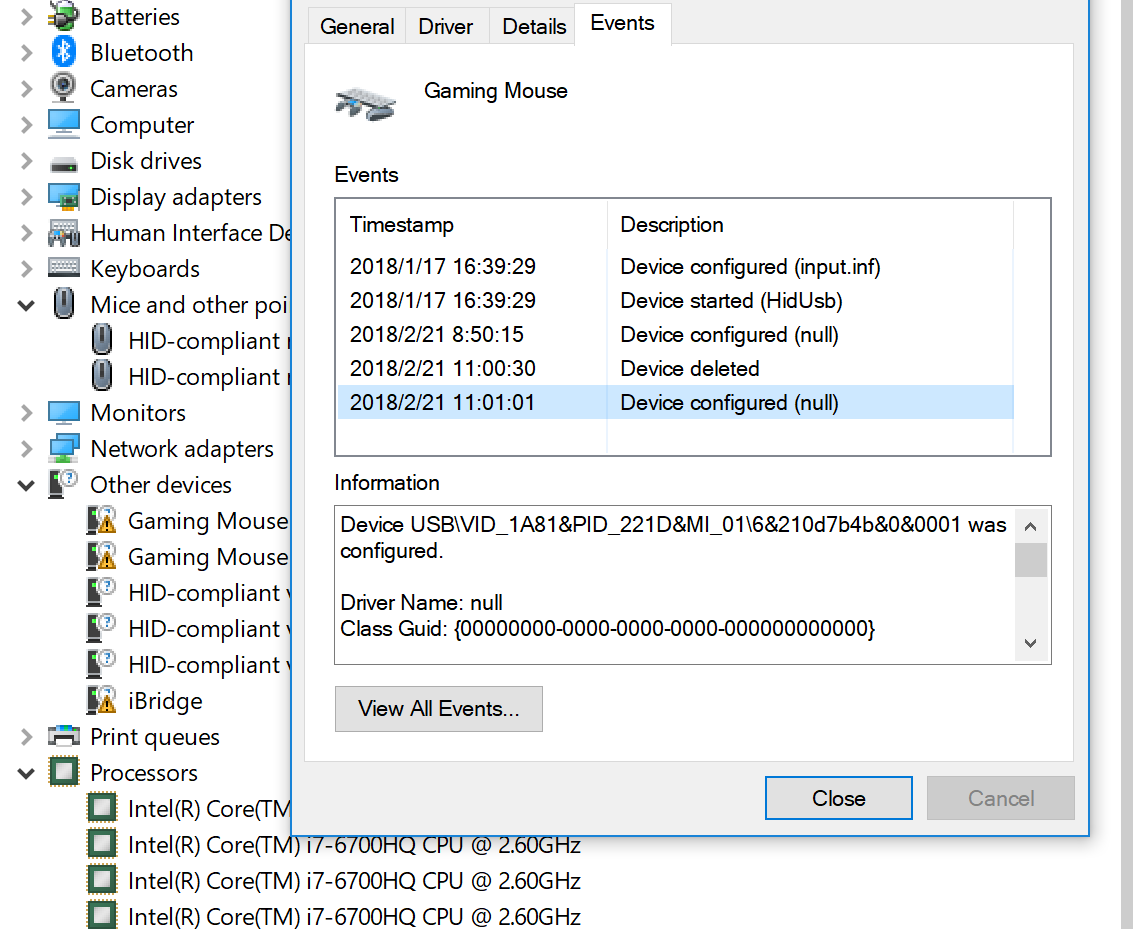Click the Other devices icon
The width and height of the screenshot is (1133, 929).
click(x=64, y=484)
